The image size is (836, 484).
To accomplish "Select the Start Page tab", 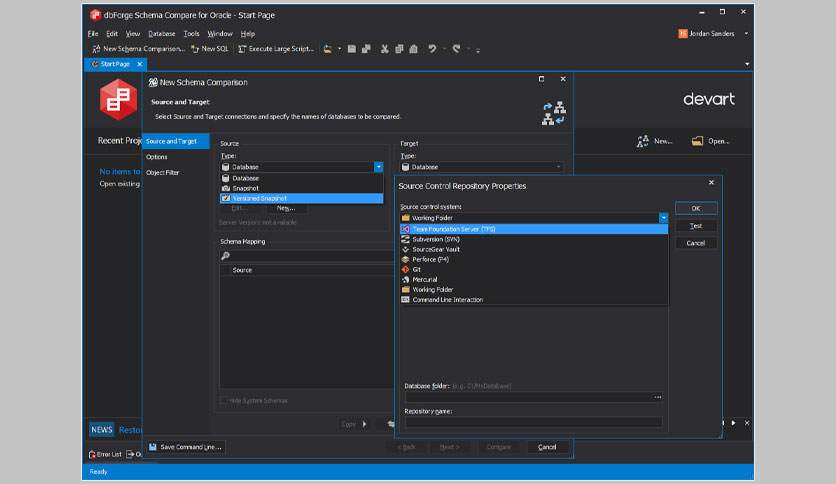I will 115,64.
